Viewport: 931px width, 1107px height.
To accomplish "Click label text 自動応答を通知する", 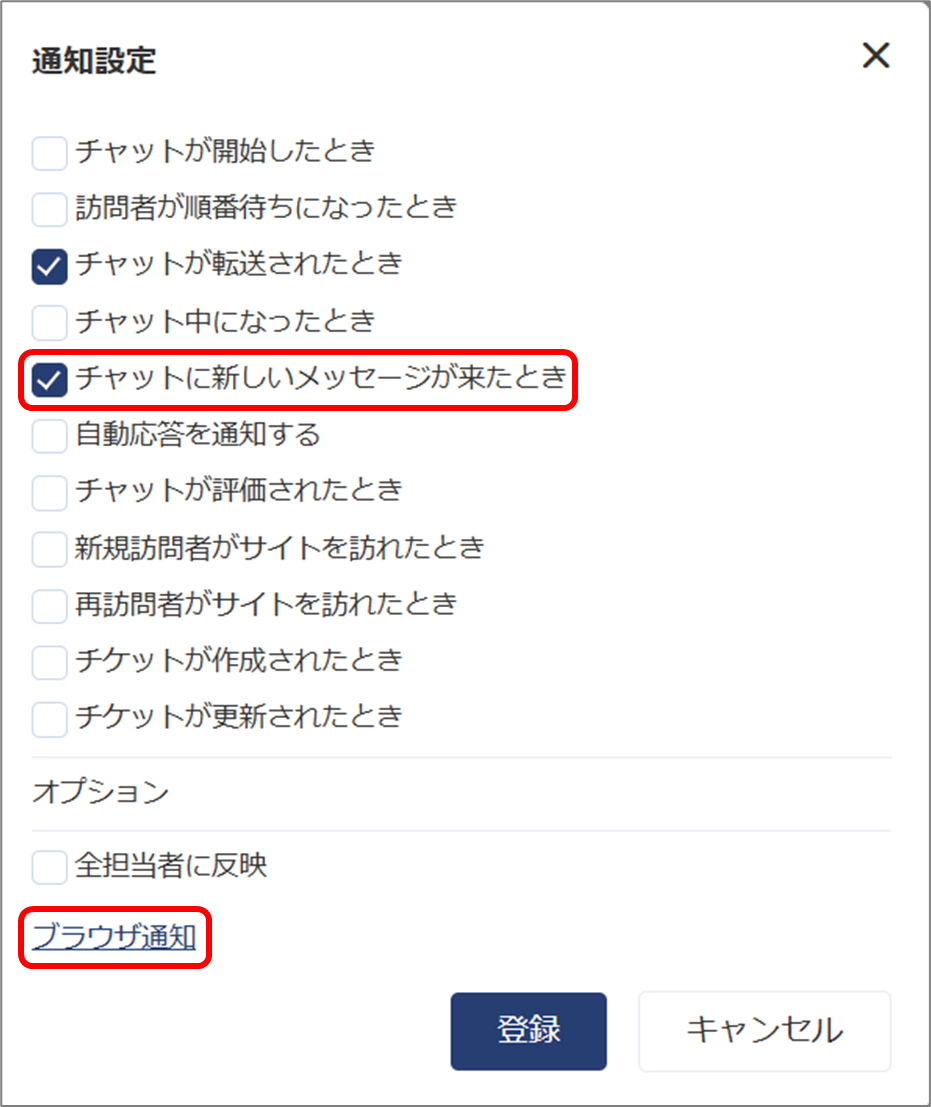I will pyautogui.click(x=198, y=434).
